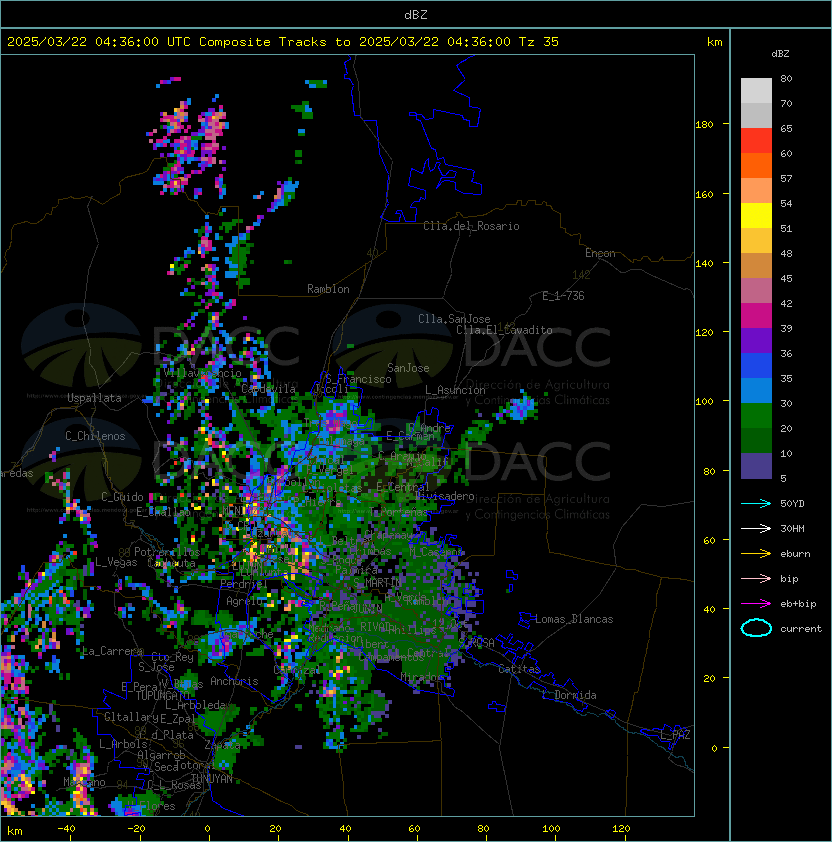Click the 'Catitas' map label
The height and width of the screenshot is (842, 832).
coord(519,669)
